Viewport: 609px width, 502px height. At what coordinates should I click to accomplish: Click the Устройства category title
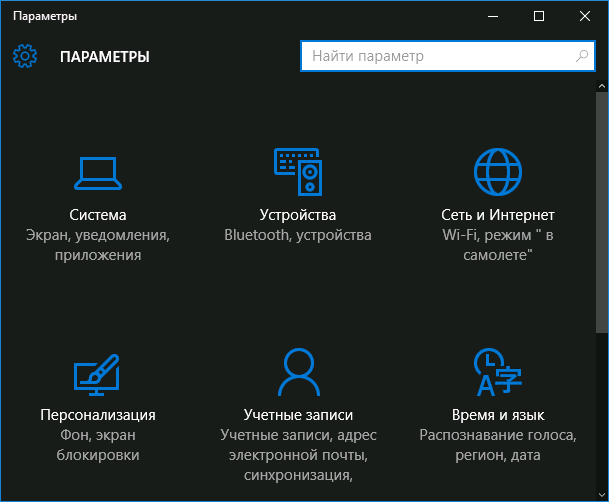(x=298, y=215)
